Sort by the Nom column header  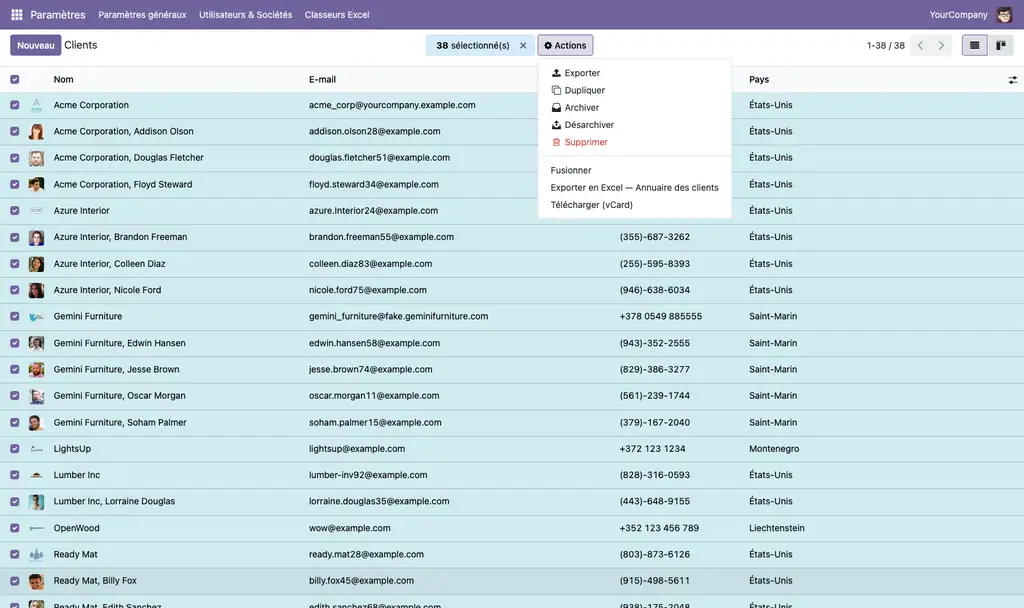click(x=63, y=80)
